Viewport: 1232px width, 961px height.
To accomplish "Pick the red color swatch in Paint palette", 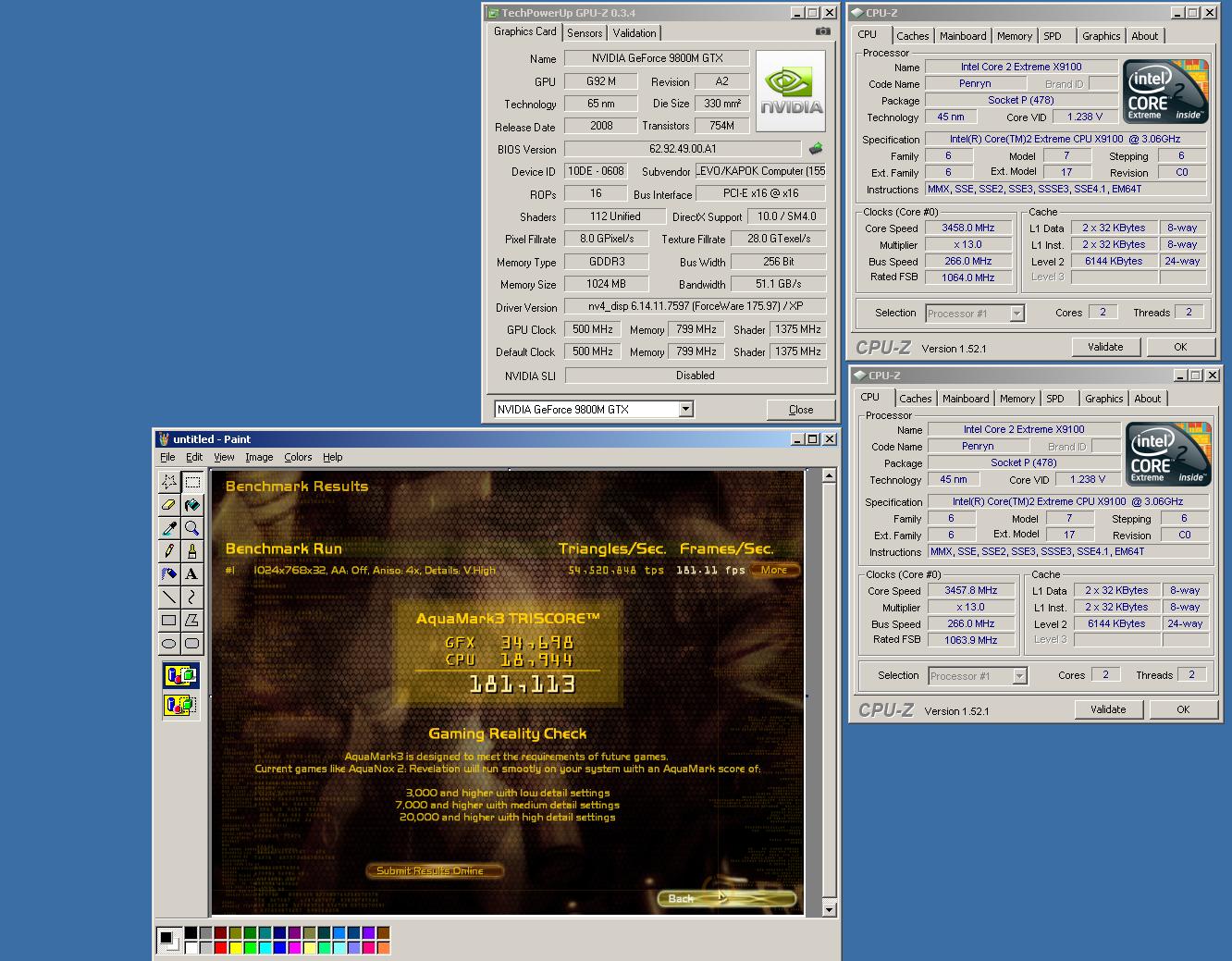I will click(220, 947).
